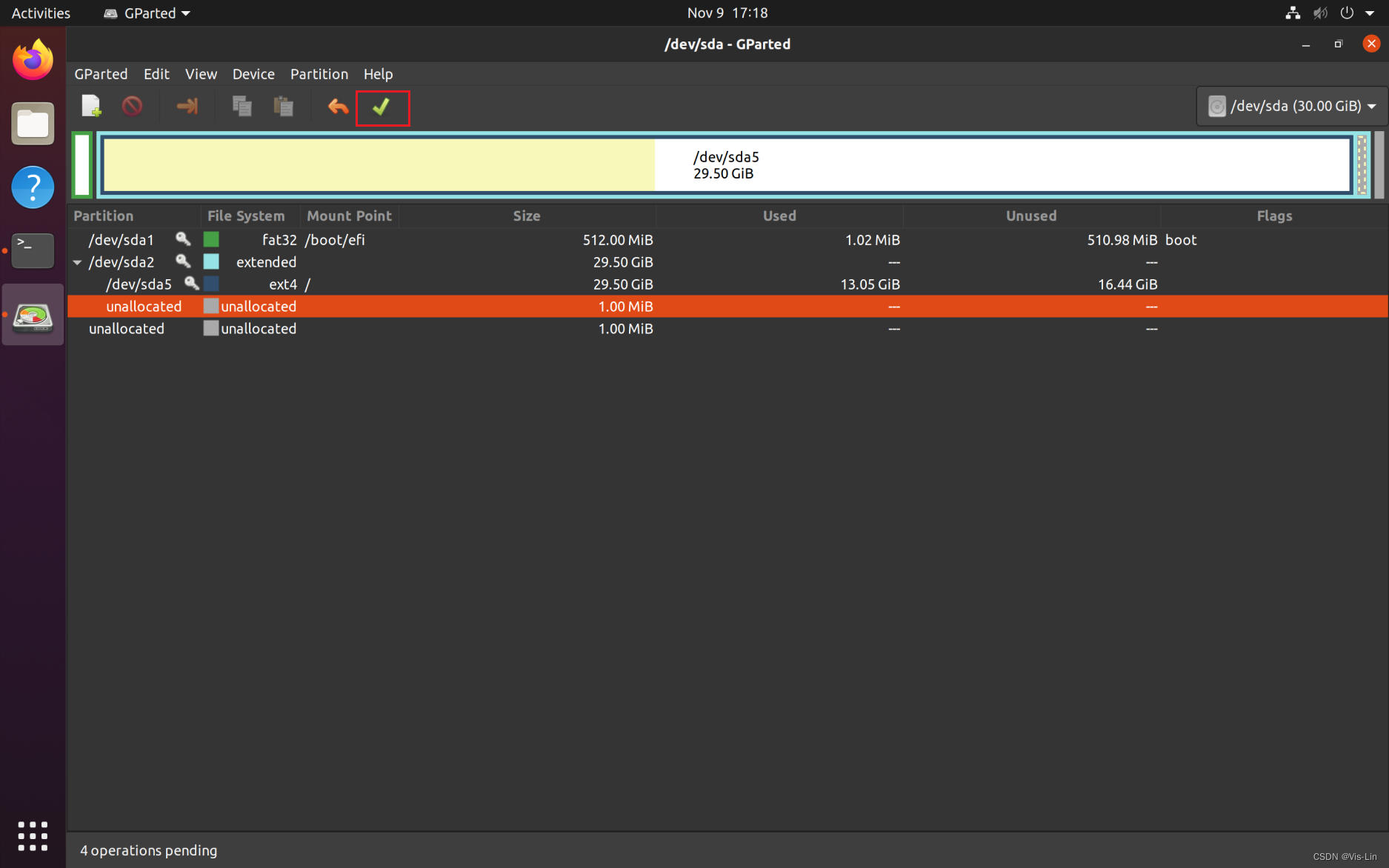The height and width of the screenshot is (868, 1389).
Task: Undo last operation with orange arrow
Action: click(338, 106)
